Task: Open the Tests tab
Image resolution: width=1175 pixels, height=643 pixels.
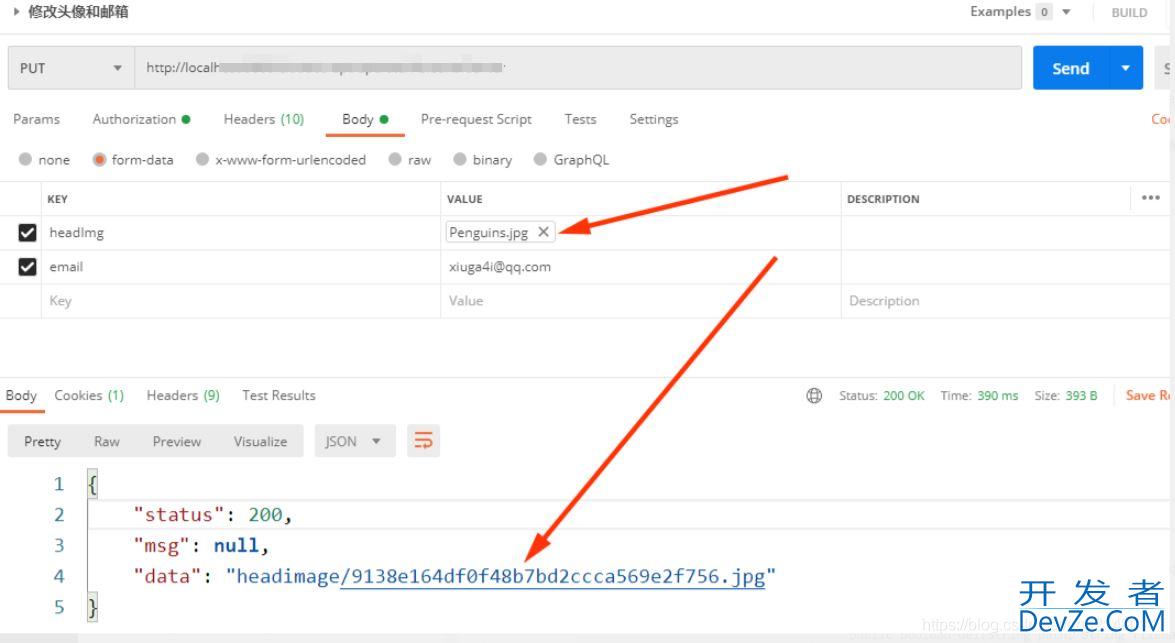Action: coord(580,119)
